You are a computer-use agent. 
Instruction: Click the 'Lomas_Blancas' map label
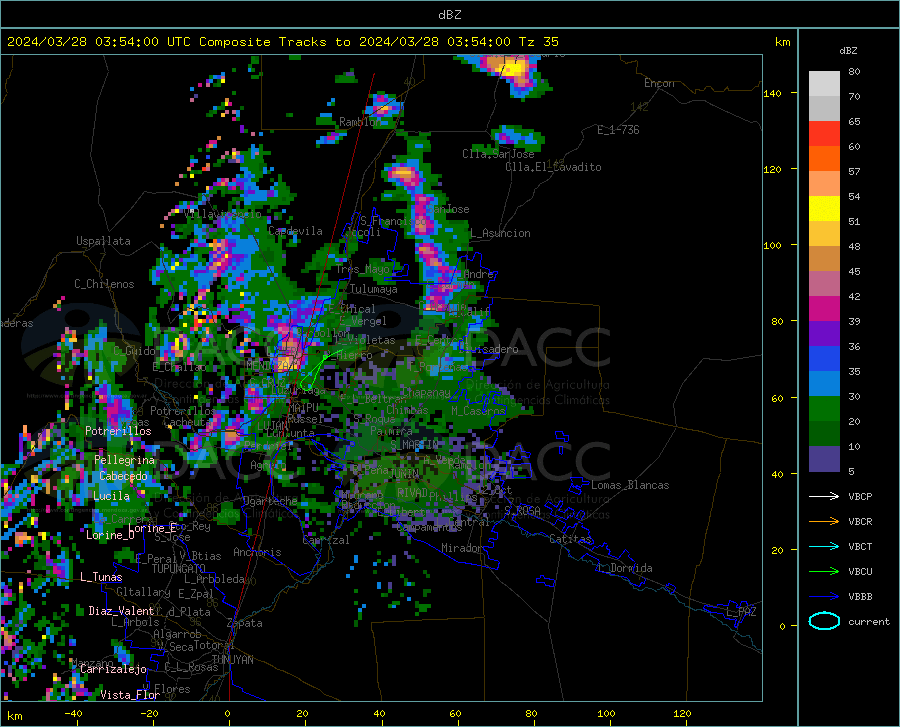(x=630, y=485)
